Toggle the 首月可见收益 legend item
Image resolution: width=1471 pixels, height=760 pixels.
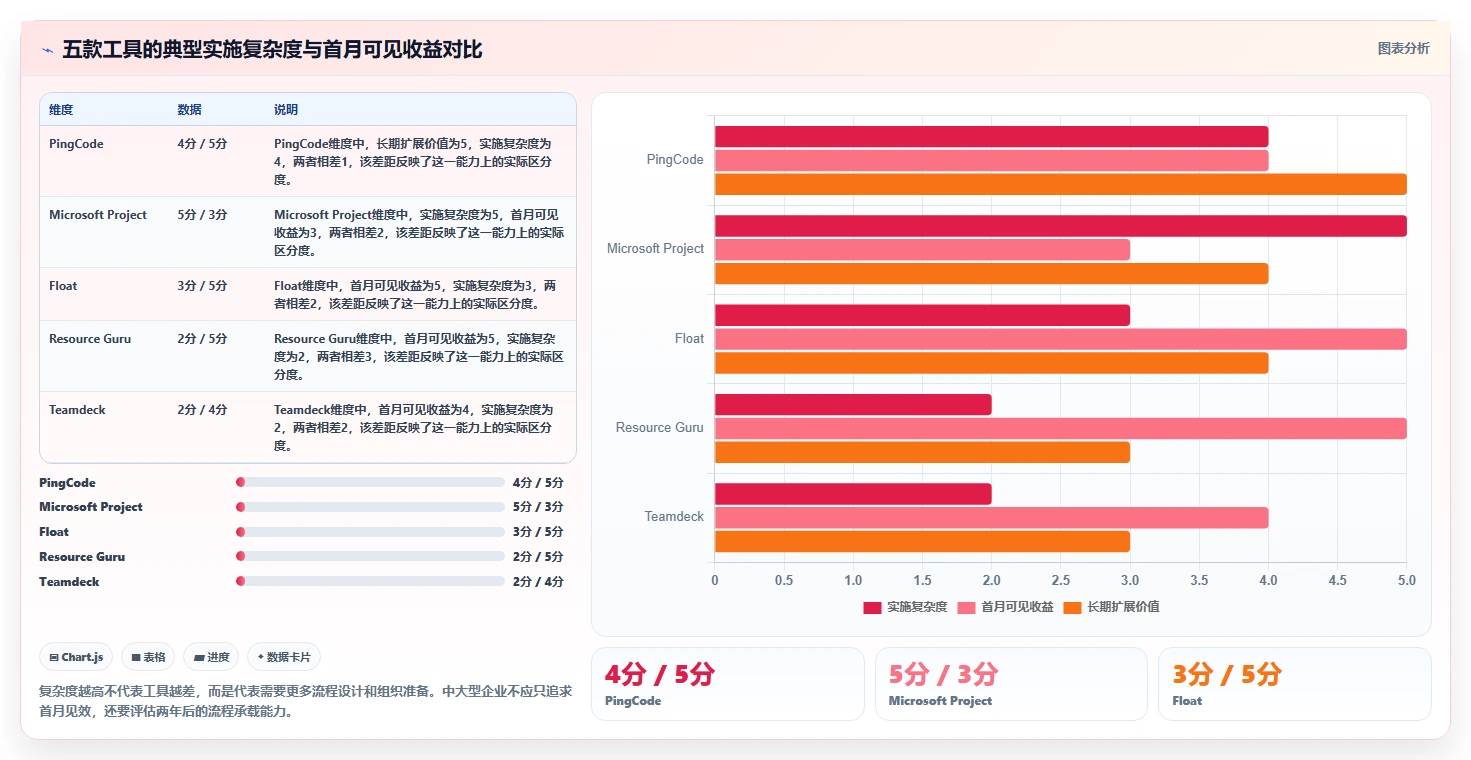pos(1005,607)
